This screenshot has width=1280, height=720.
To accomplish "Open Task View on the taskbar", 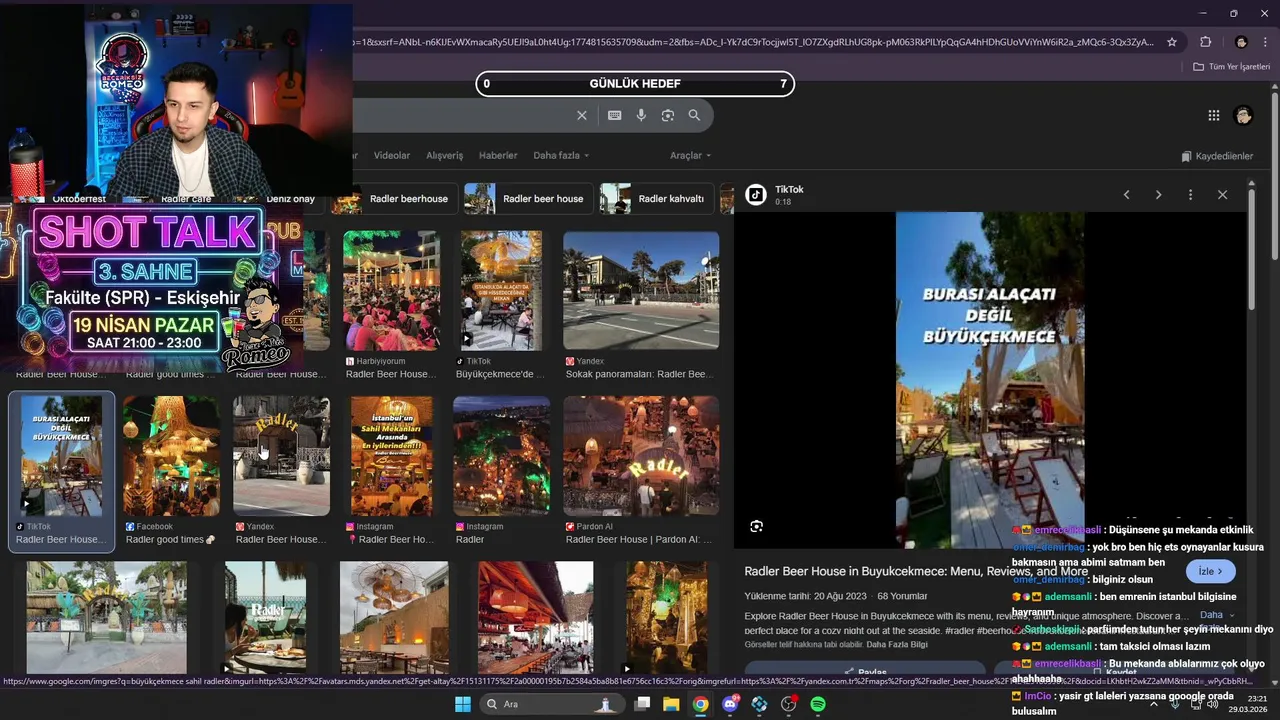I will [643, 704].
